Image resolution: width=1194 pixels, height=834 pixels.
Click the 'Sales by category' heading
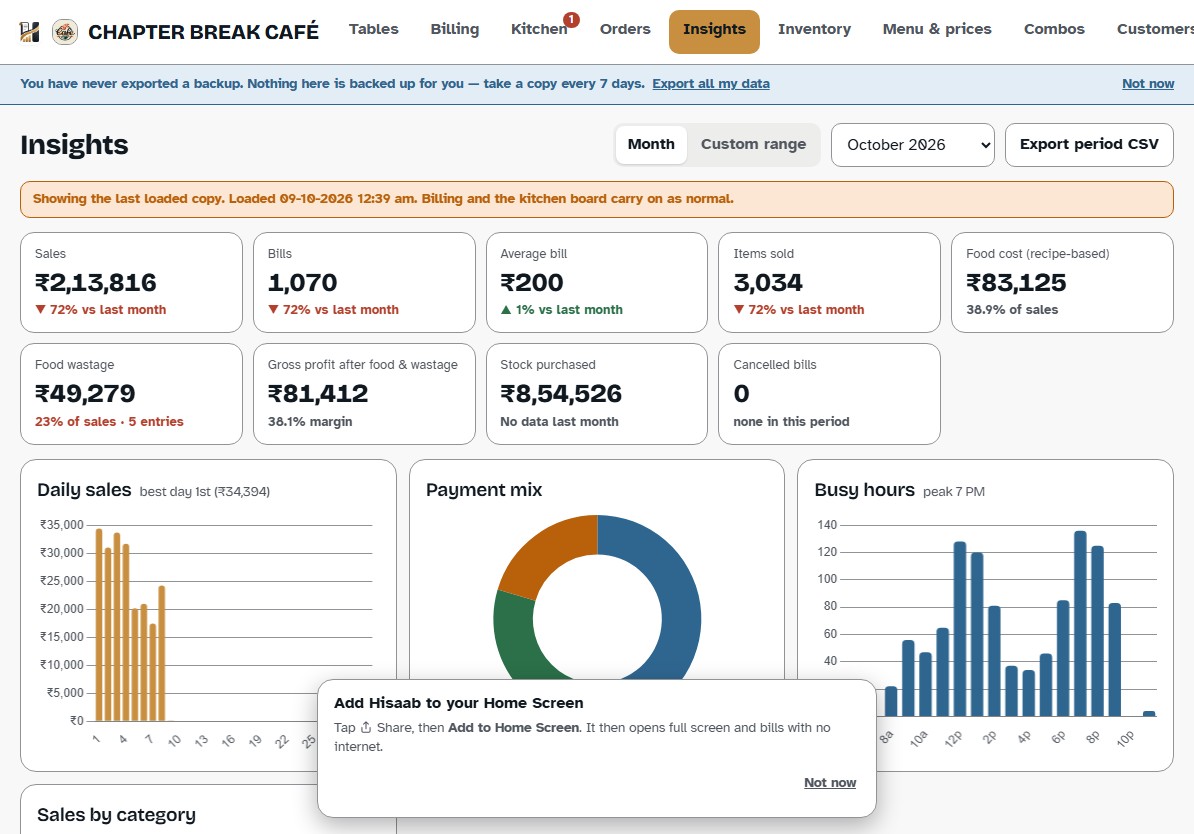(117, 815)
